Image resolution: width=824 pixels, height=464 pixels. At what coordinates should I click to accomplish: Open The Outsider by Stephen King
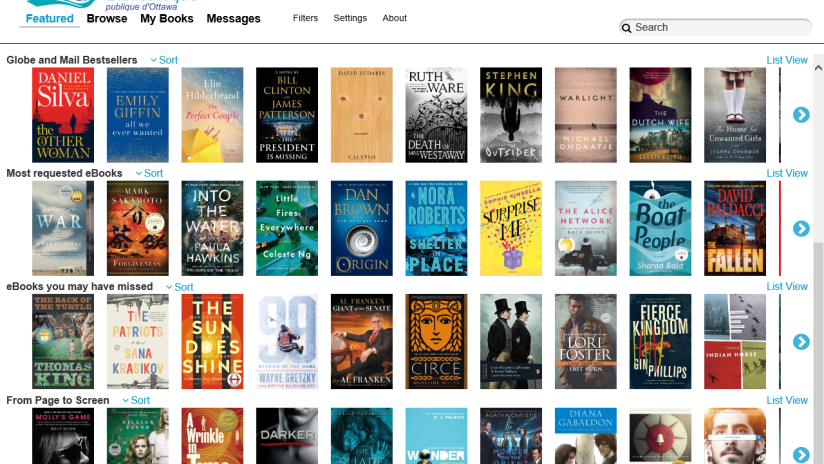pos(511,115)
